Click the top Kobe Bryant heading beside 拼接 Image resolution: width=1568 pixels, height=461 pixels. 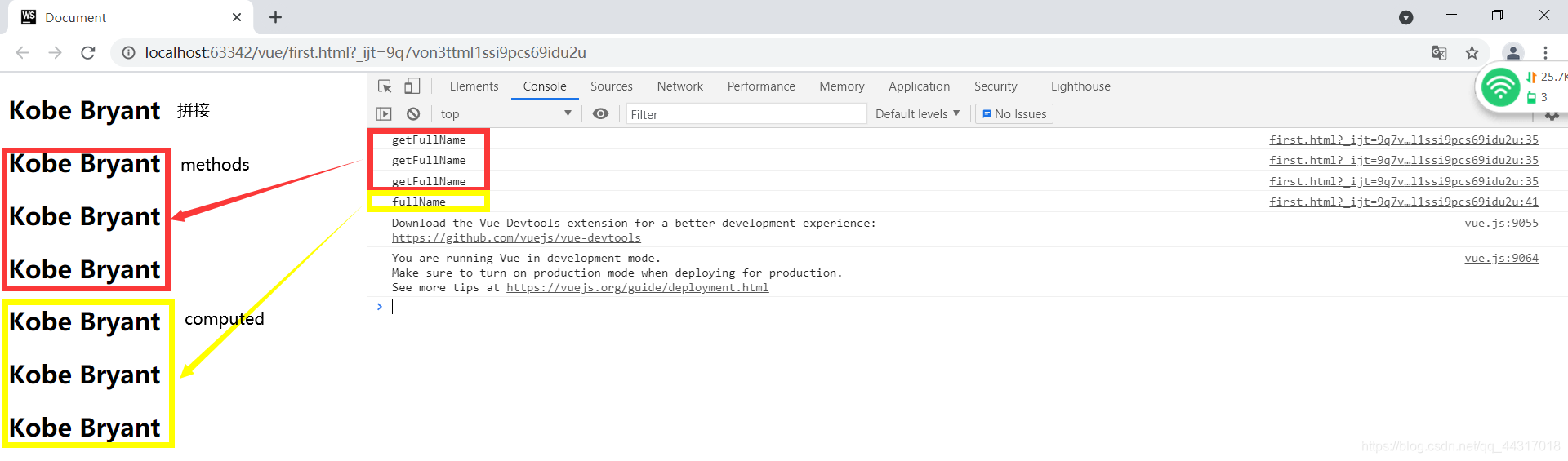coord(85,111)
